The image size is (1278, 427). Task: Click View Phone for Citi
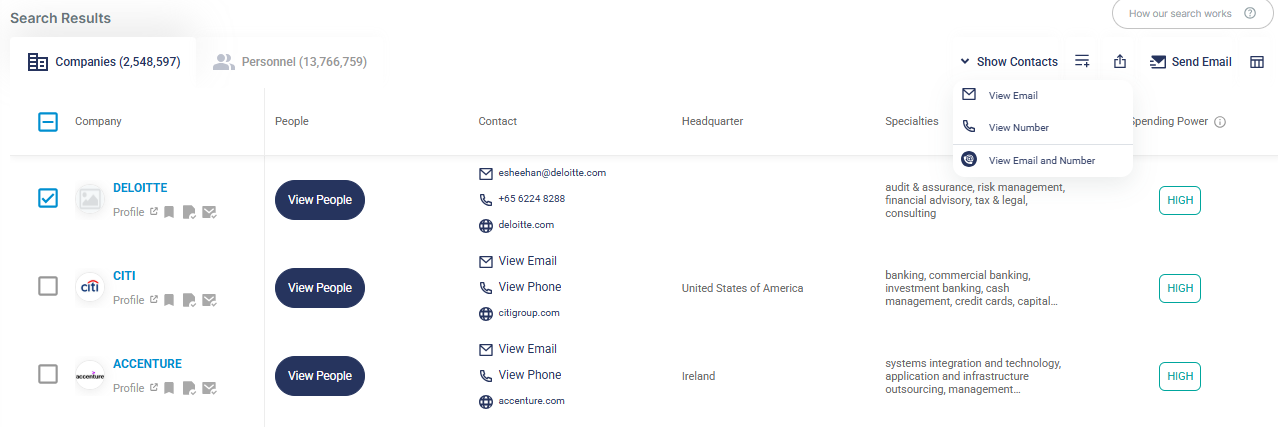point(530,287)
